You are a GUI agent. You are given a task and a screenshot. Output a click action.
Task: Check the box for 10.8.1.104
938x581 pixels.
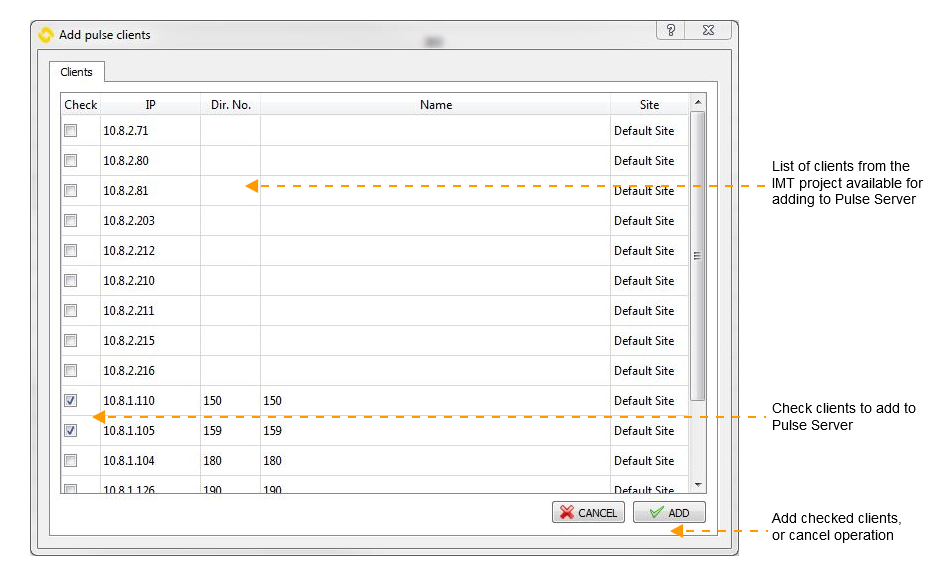[71, 460]
